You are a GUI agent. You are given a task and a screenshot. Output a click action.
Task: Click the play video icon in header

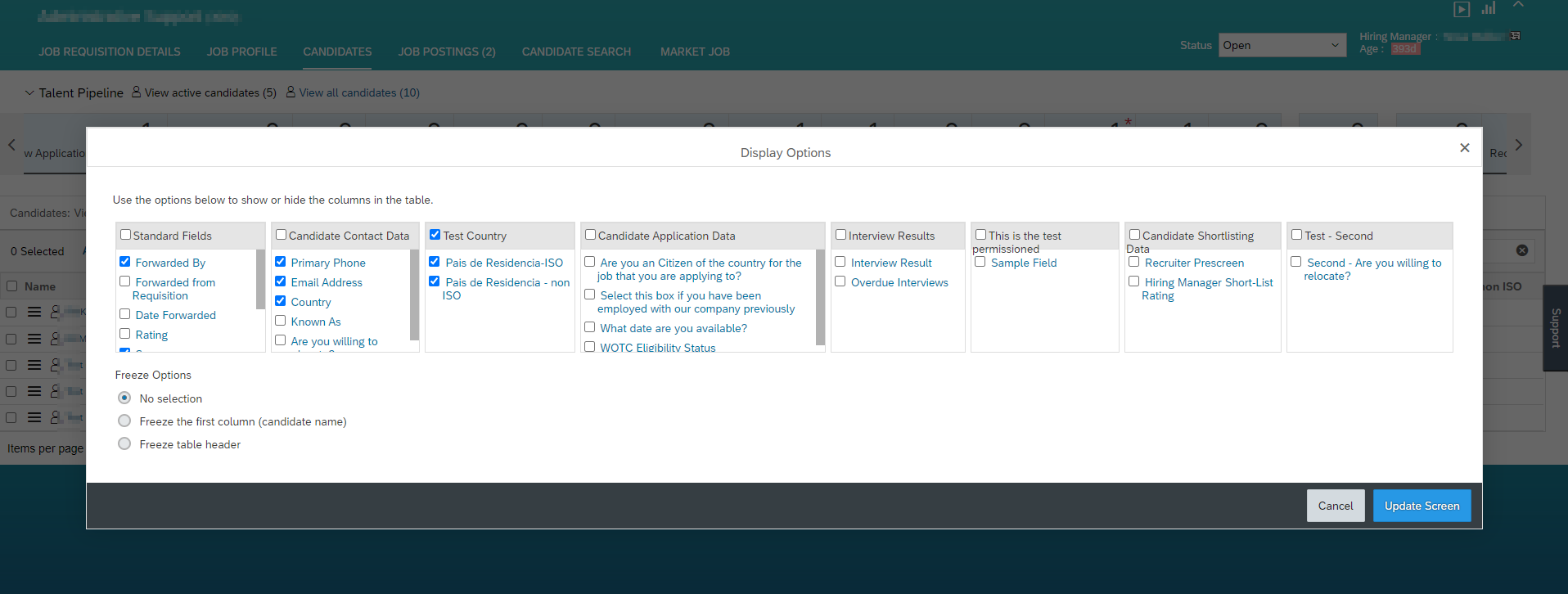coord(1462,9)
